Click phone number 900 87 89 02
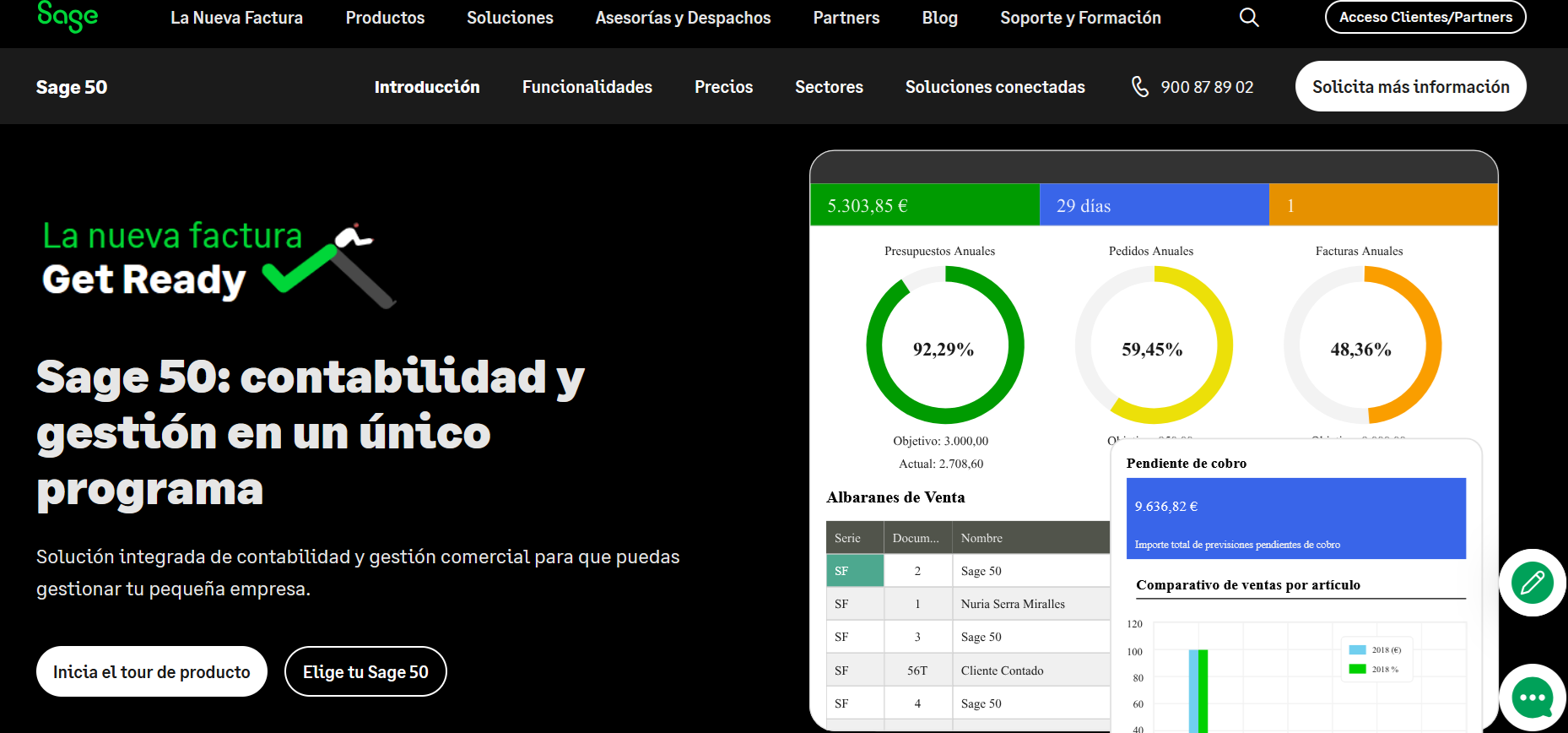Screen dimensions: 1568x733 tap(1207, 87)
